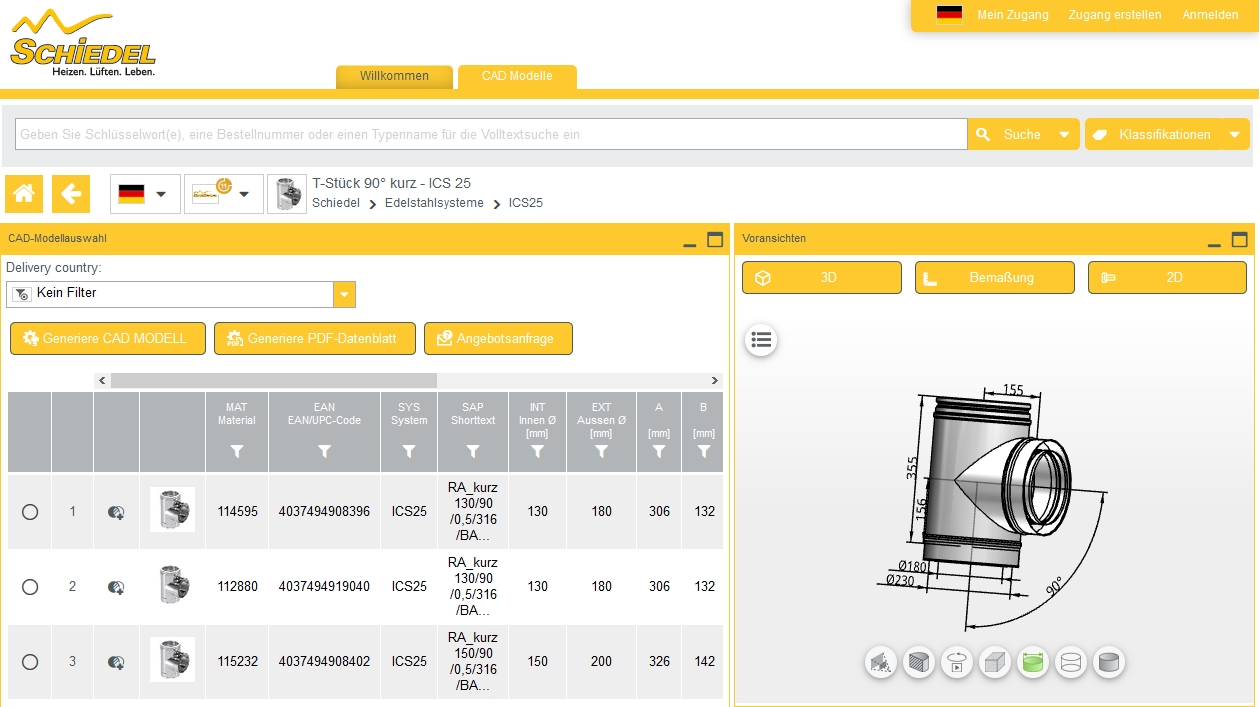Click the Anmelden link

[x=1210, y=15]
